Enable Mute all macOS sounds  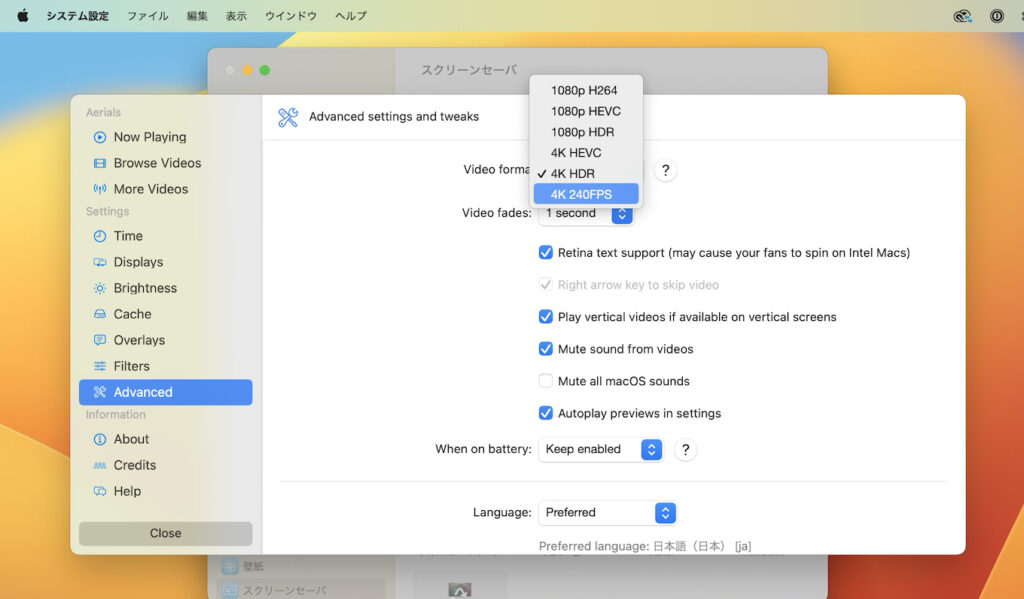(x=546, y=381)
